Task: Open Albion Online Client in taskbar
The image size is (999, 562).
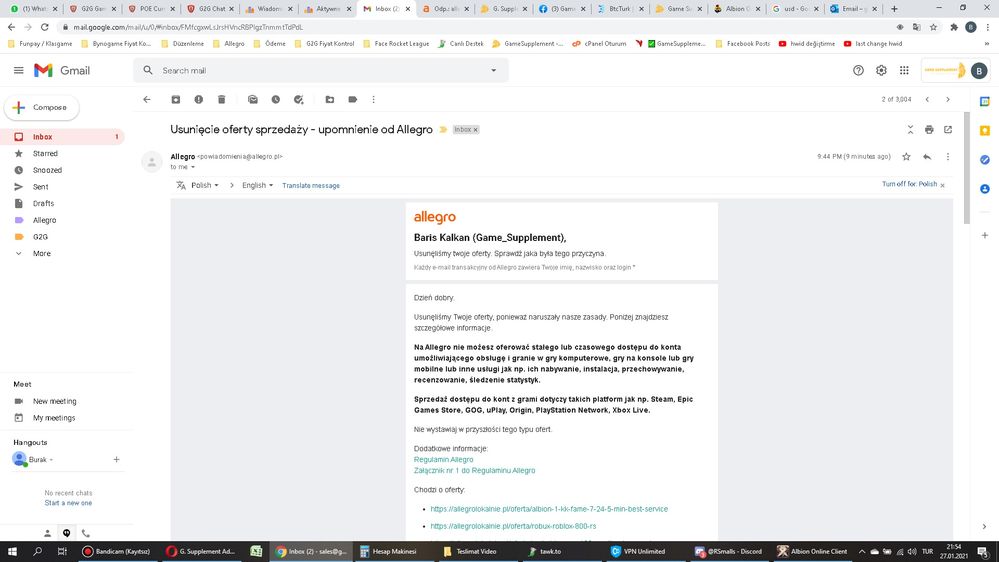Action: (813, 551)
